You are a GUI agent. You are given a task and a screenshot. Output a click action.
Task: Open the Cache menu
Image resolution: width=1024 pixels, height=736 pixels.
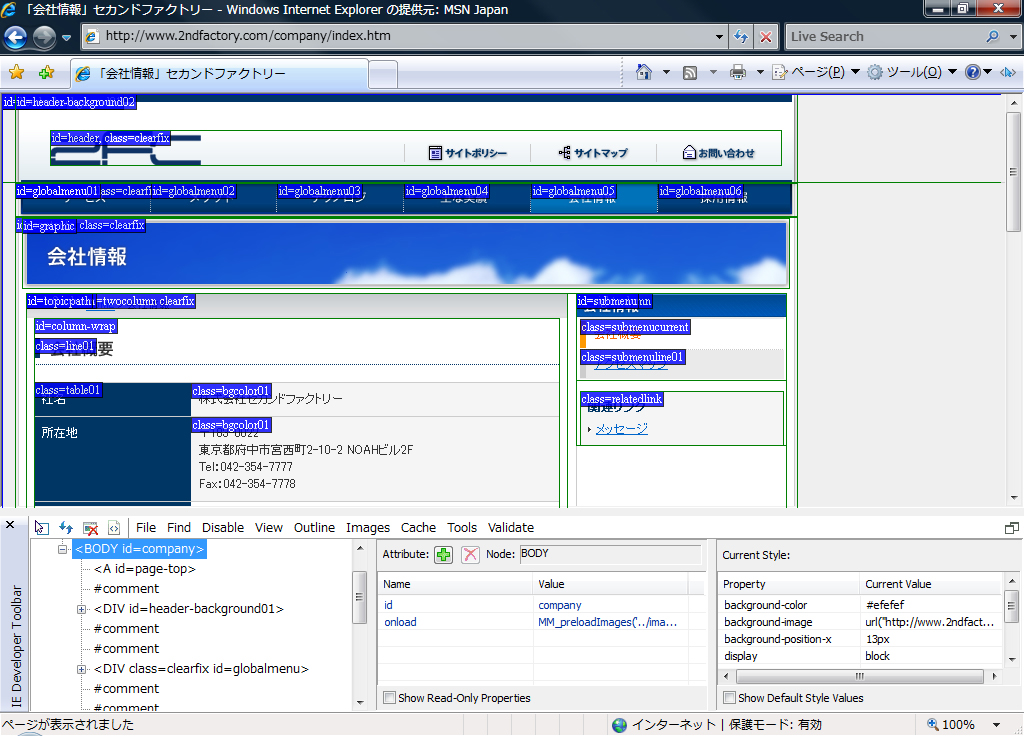tap(418, 528)
